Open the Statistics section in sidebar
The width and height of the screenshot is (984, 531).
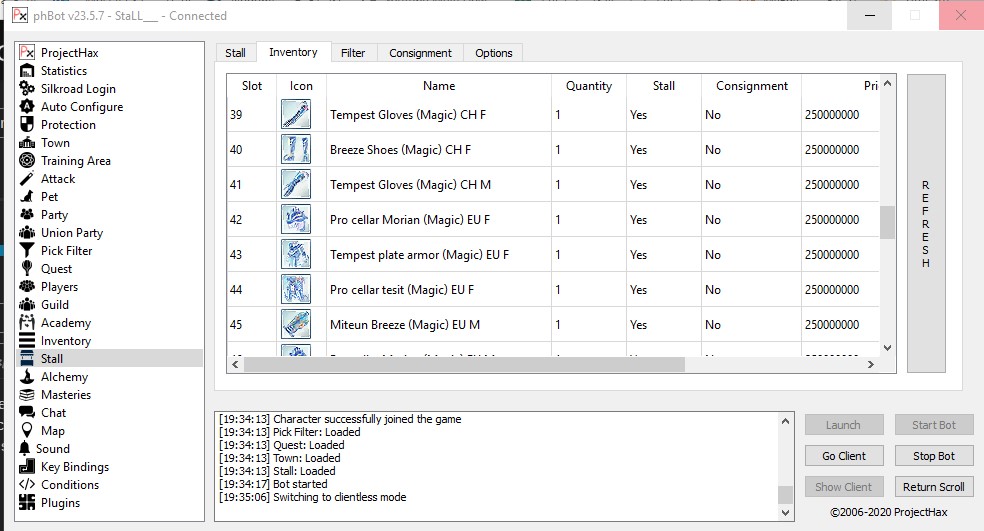tap(63, 71)
